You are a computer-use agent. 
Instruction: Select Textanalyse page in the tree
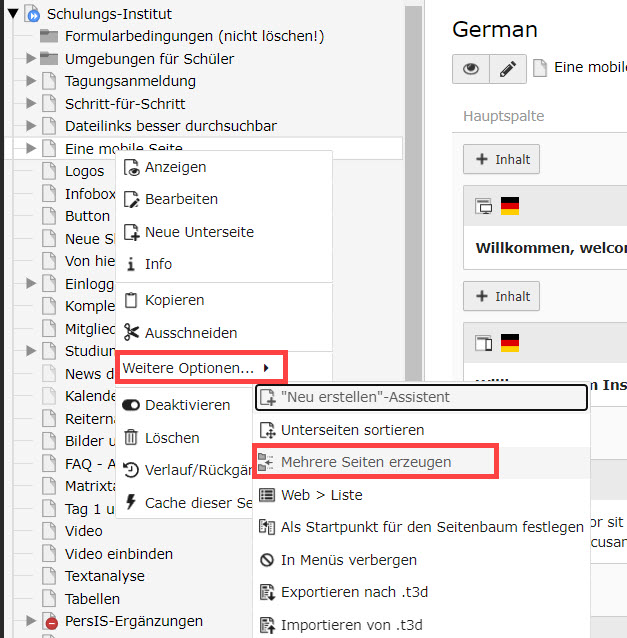(x=104, y=576)
